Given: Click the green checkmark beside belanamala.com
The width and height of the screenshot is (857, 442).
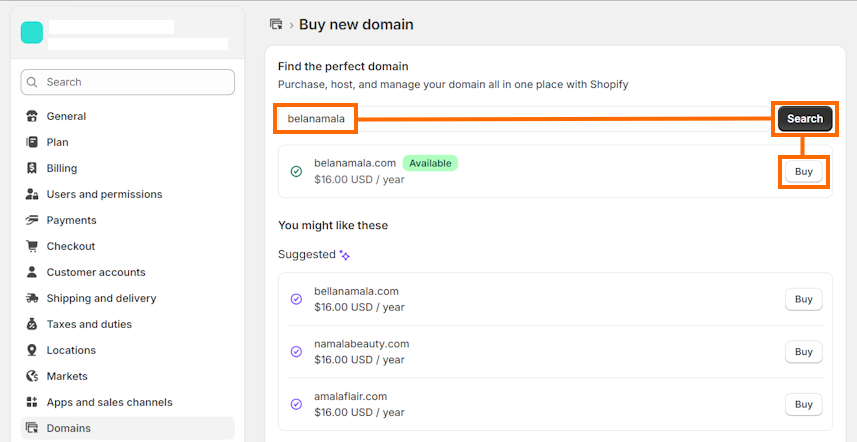Looking at the screenshot, I should pyautogui.click(x=296, y=172).
